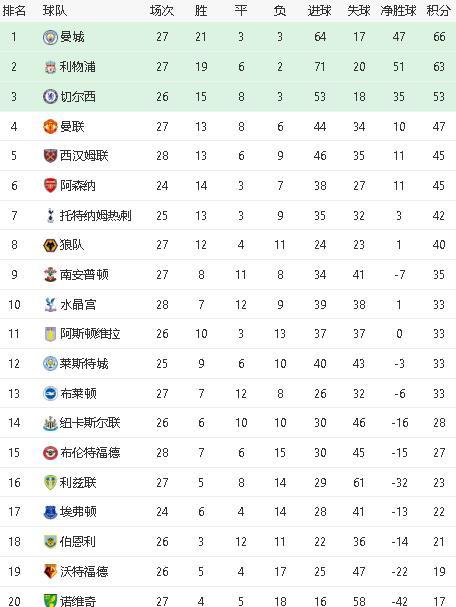The height and width of the screenshot is (607, 456).
Task: Select the 布伦特福德 row at rank 15
Action: [228, 453]
